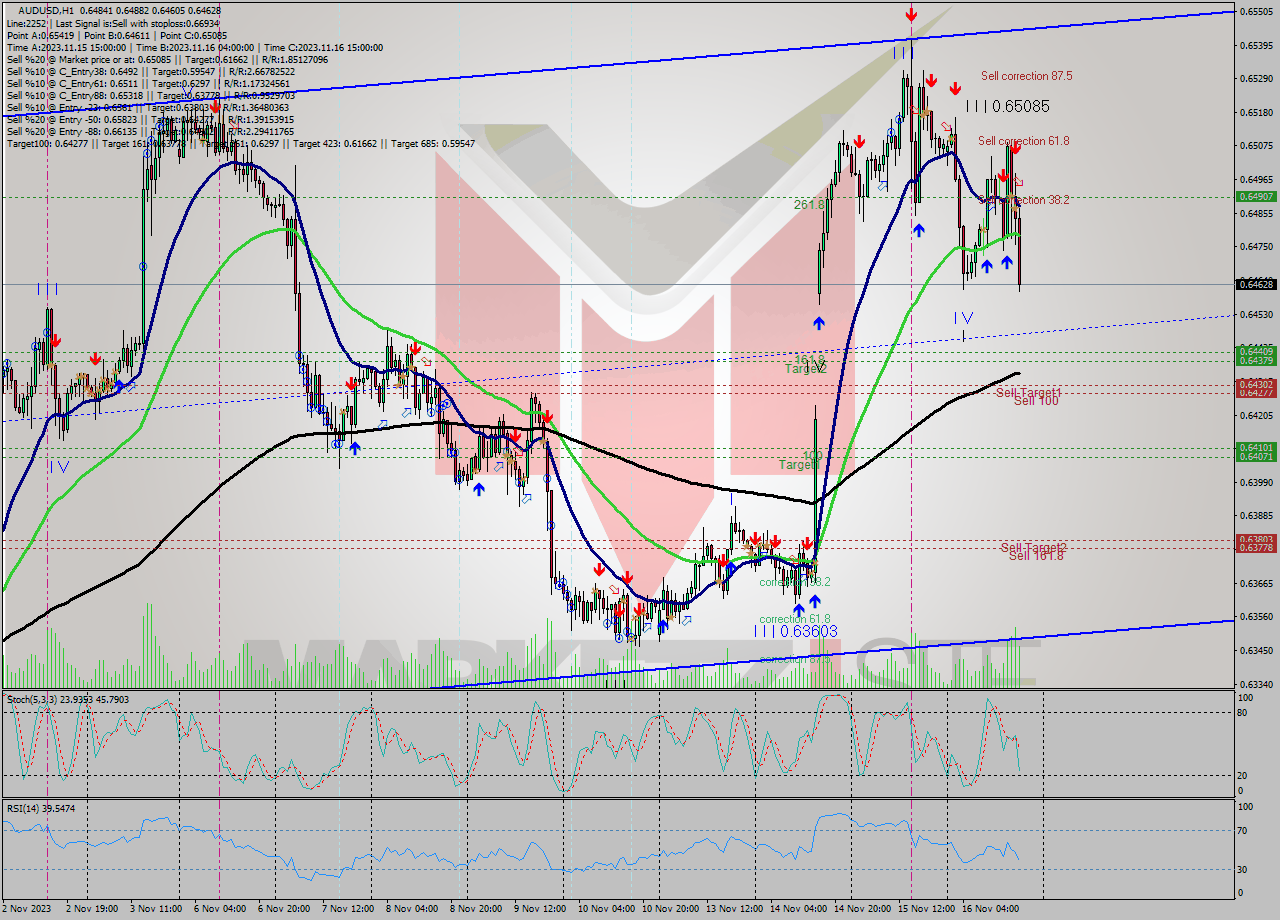Click the green price tag 0.64101
The image size is (1280, 920).
1256,447
